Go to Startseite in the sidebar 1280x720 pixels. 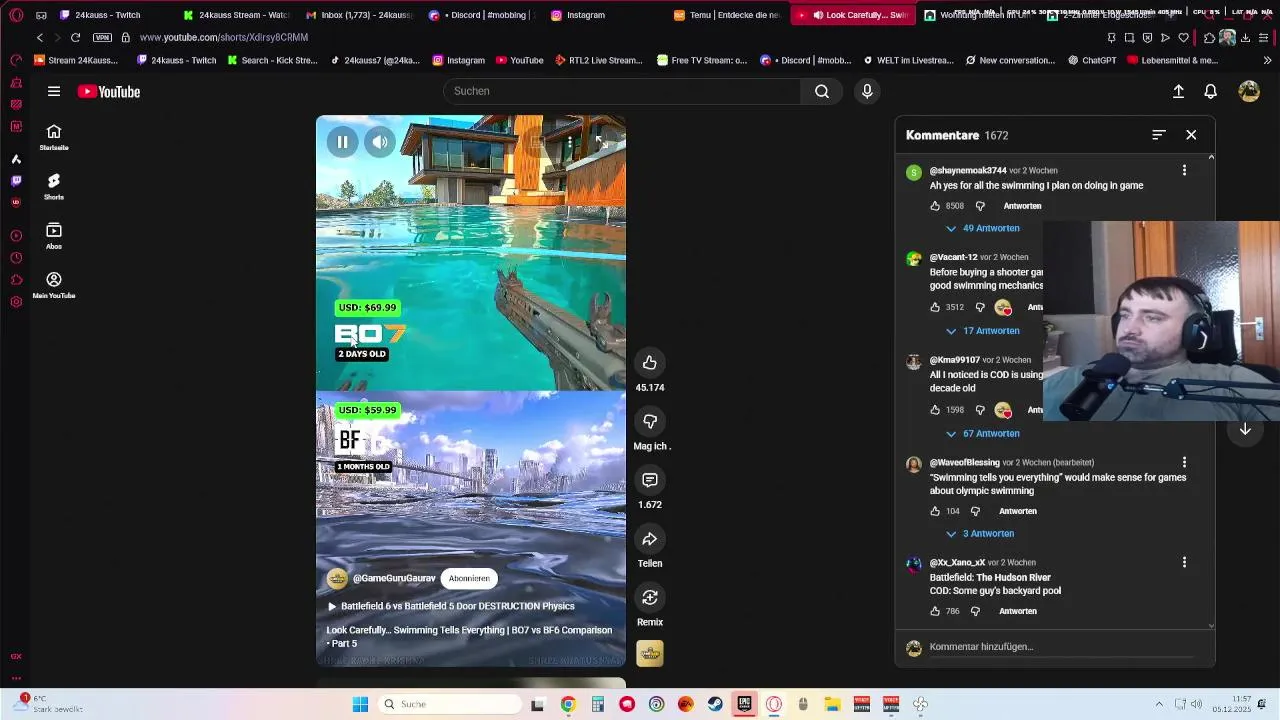click(54, 138)
